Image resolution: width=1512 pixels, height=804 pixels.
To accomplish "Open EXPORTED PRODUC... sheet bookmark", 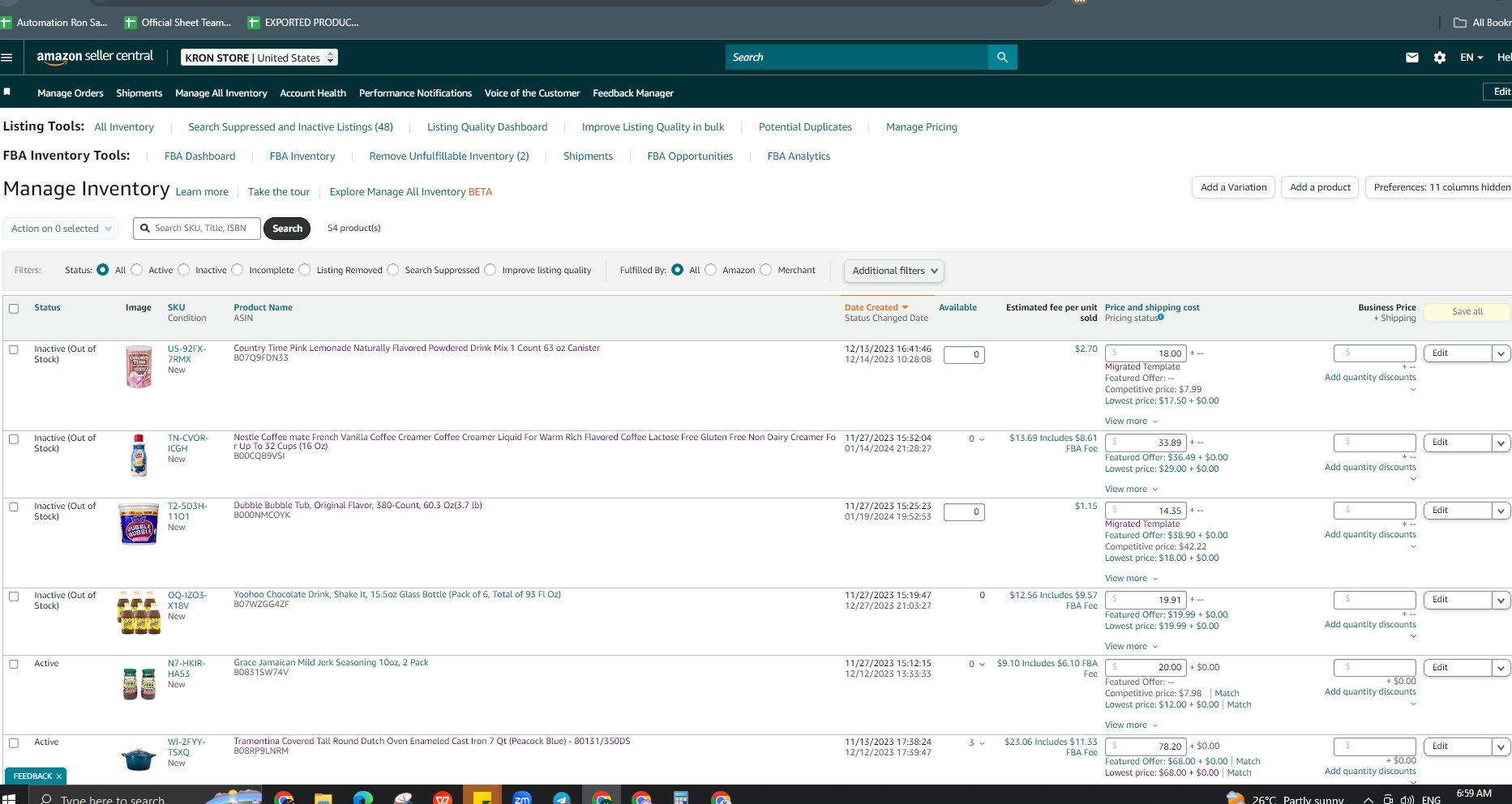I will [x=303, y=23].
